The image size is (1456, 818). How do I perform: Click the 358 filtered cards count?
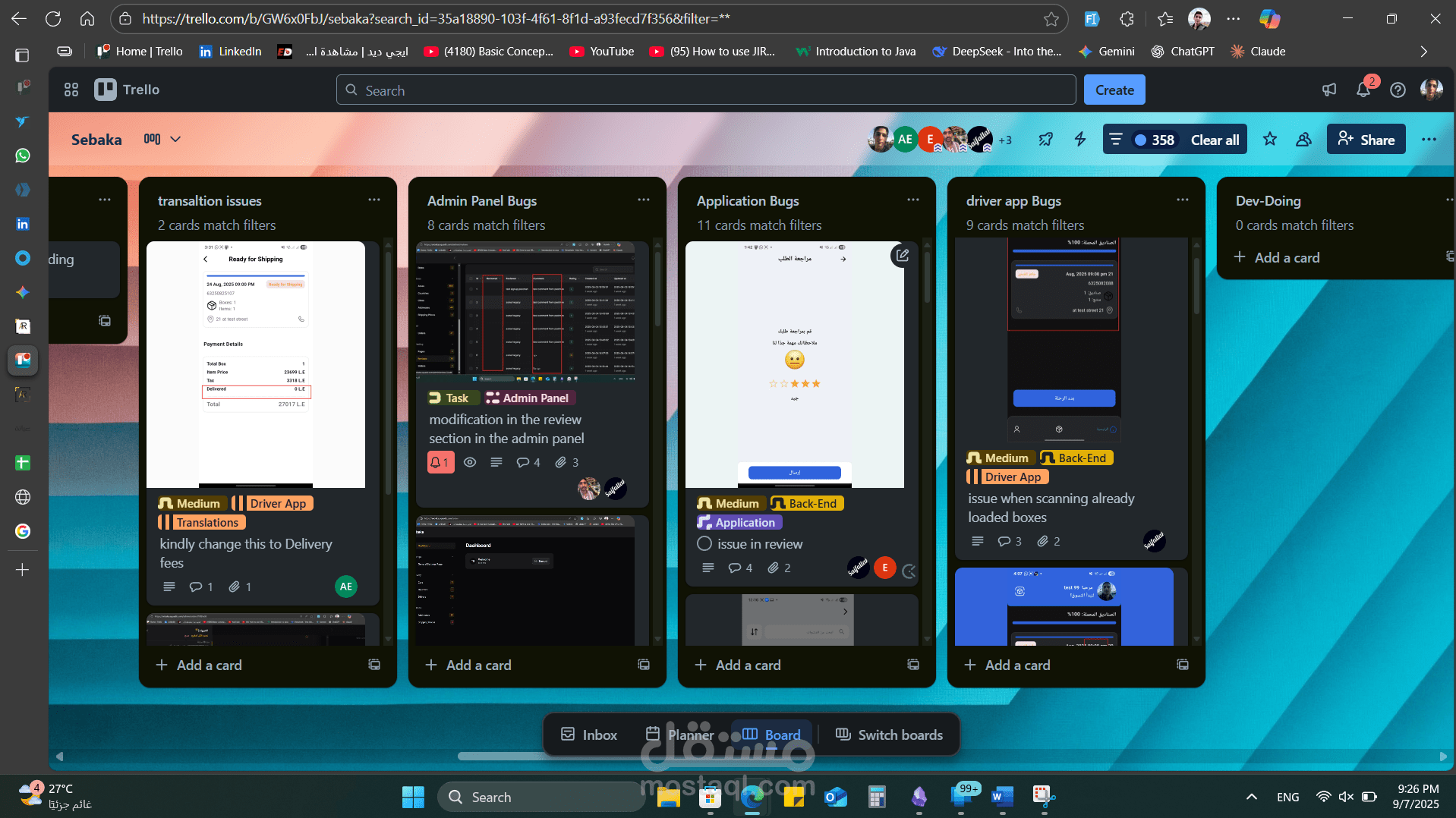(1154, 140)
